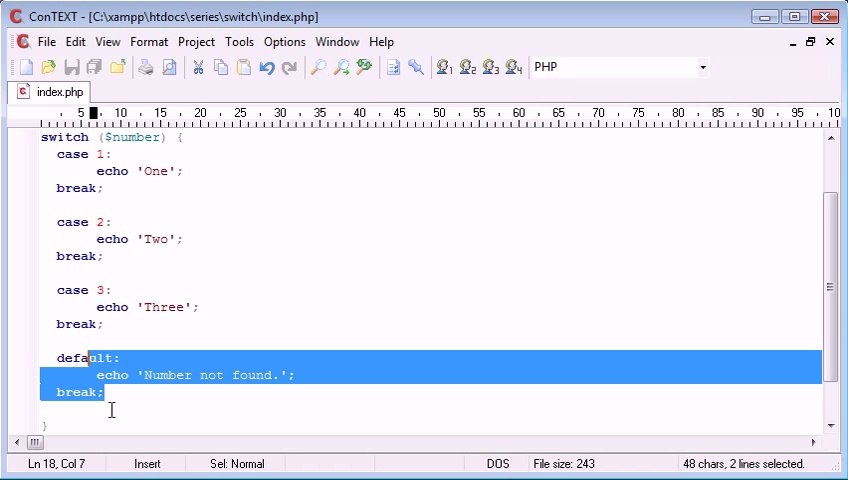Run user command 4 icon
This screenshot has height=480, width=848.
pos(513,68)
